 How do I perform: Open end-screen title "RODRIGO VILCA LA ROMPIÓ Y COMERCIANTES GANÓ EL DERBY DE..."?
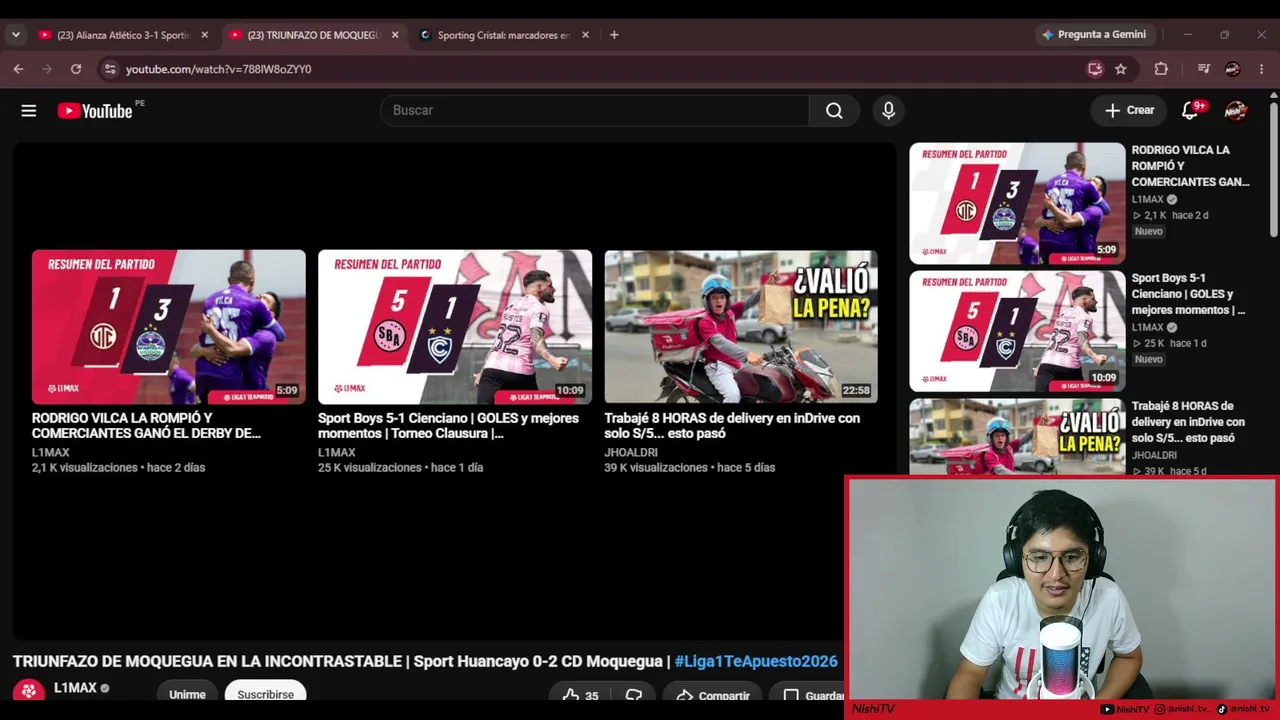tap(146, 426)
